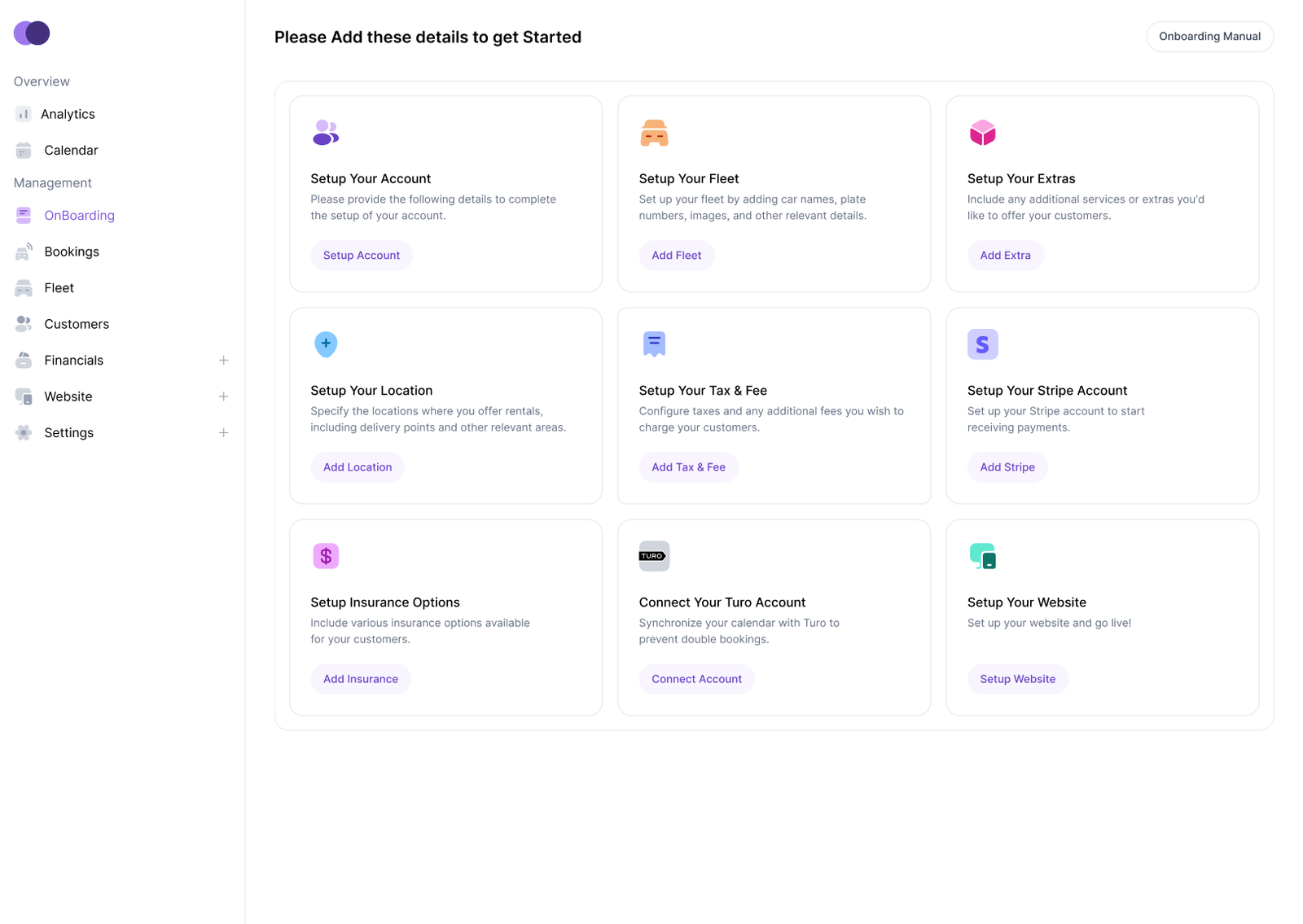Click the Add Extra button
1303x924 pixels.
coord(1005,256)
